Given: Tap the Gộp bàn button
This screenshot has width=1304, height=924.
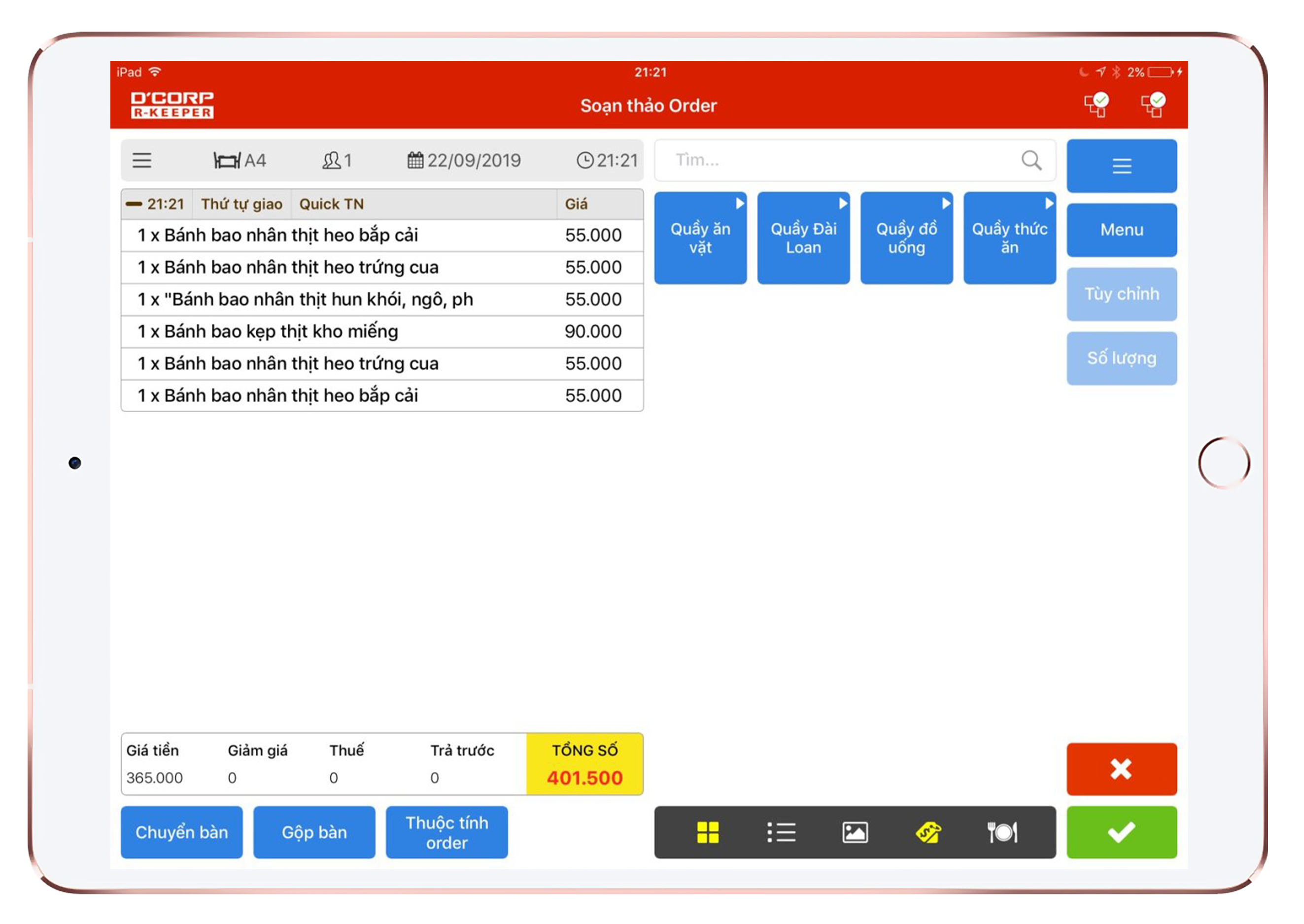Looking at the screenshot, I should [314, 832].
